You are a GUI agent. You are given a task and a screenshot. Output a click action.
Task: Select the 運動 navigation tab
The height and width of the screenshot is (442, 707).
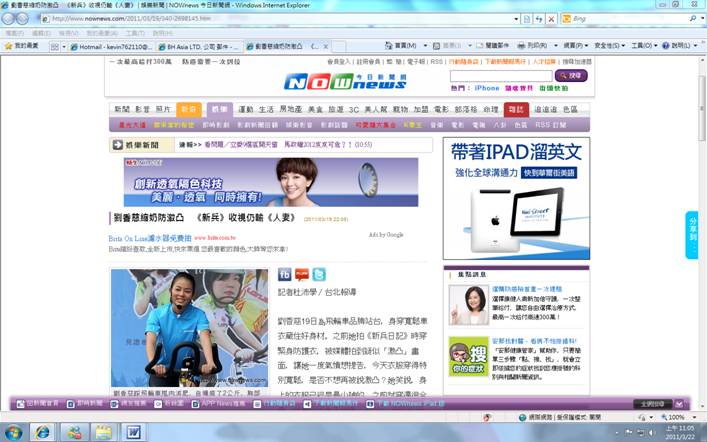[246, 109]
